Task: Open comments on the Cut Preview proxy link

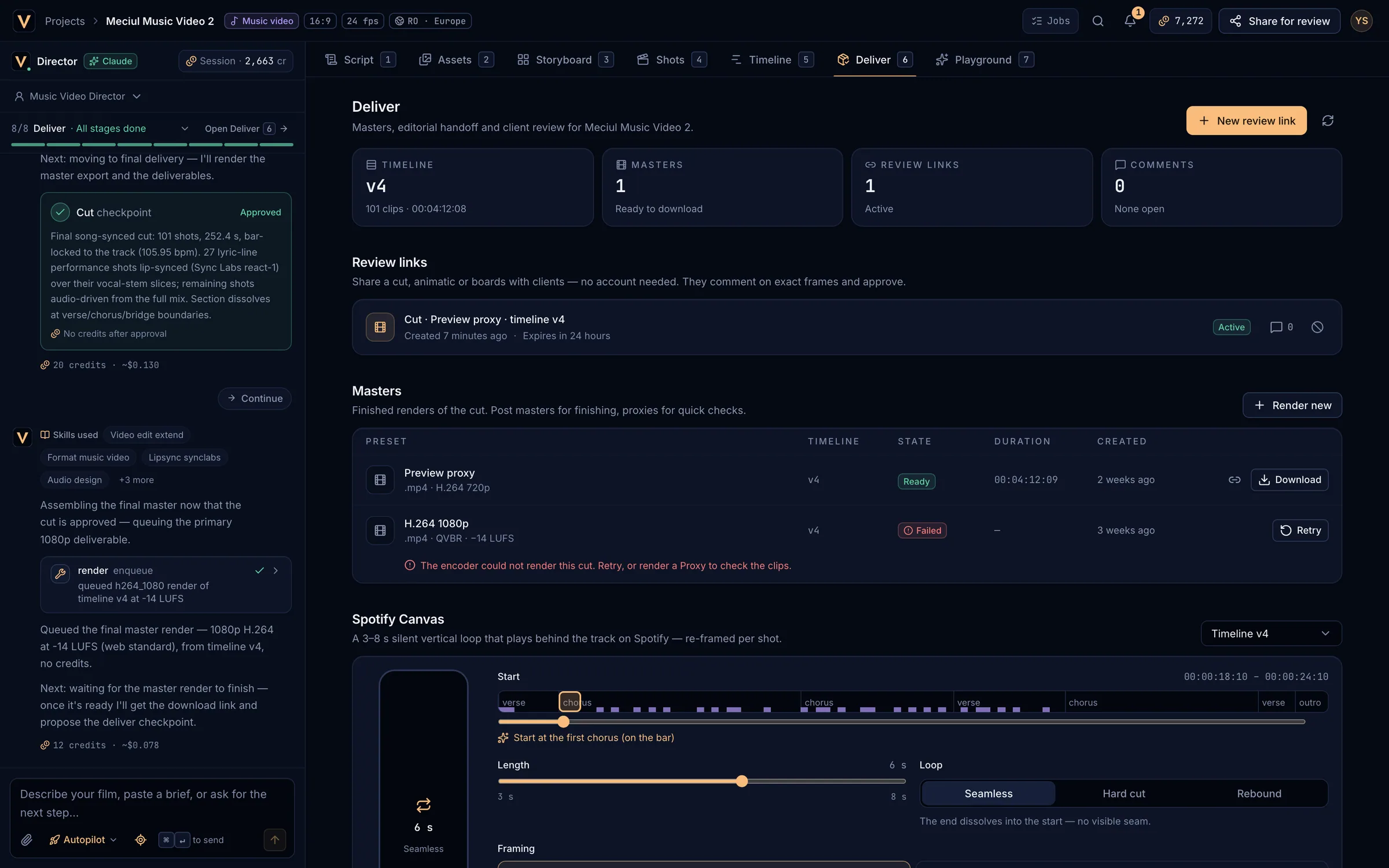Action: [x=1281, y=327]
